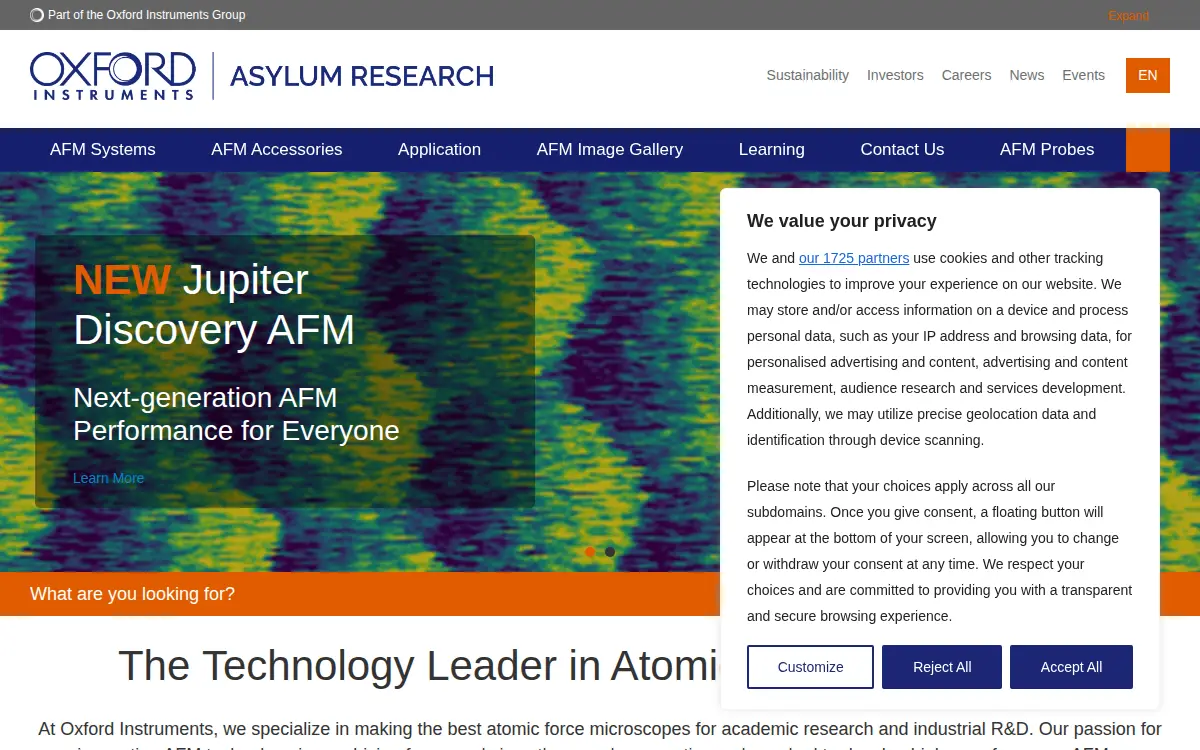Select the second dark carousel dot
Image resolution: width=1200 pixels, height=750 pixels.
point(610,552)
